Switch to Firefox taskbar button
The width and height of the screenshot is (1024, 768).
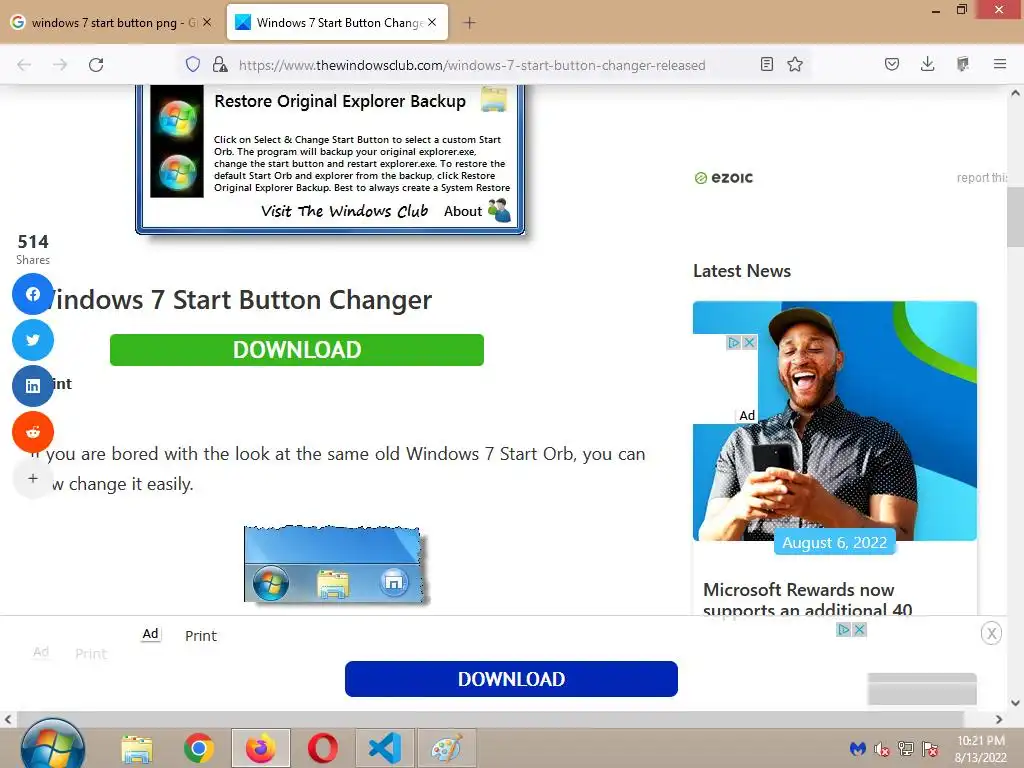pyautogui.click(x=261, y=748)
